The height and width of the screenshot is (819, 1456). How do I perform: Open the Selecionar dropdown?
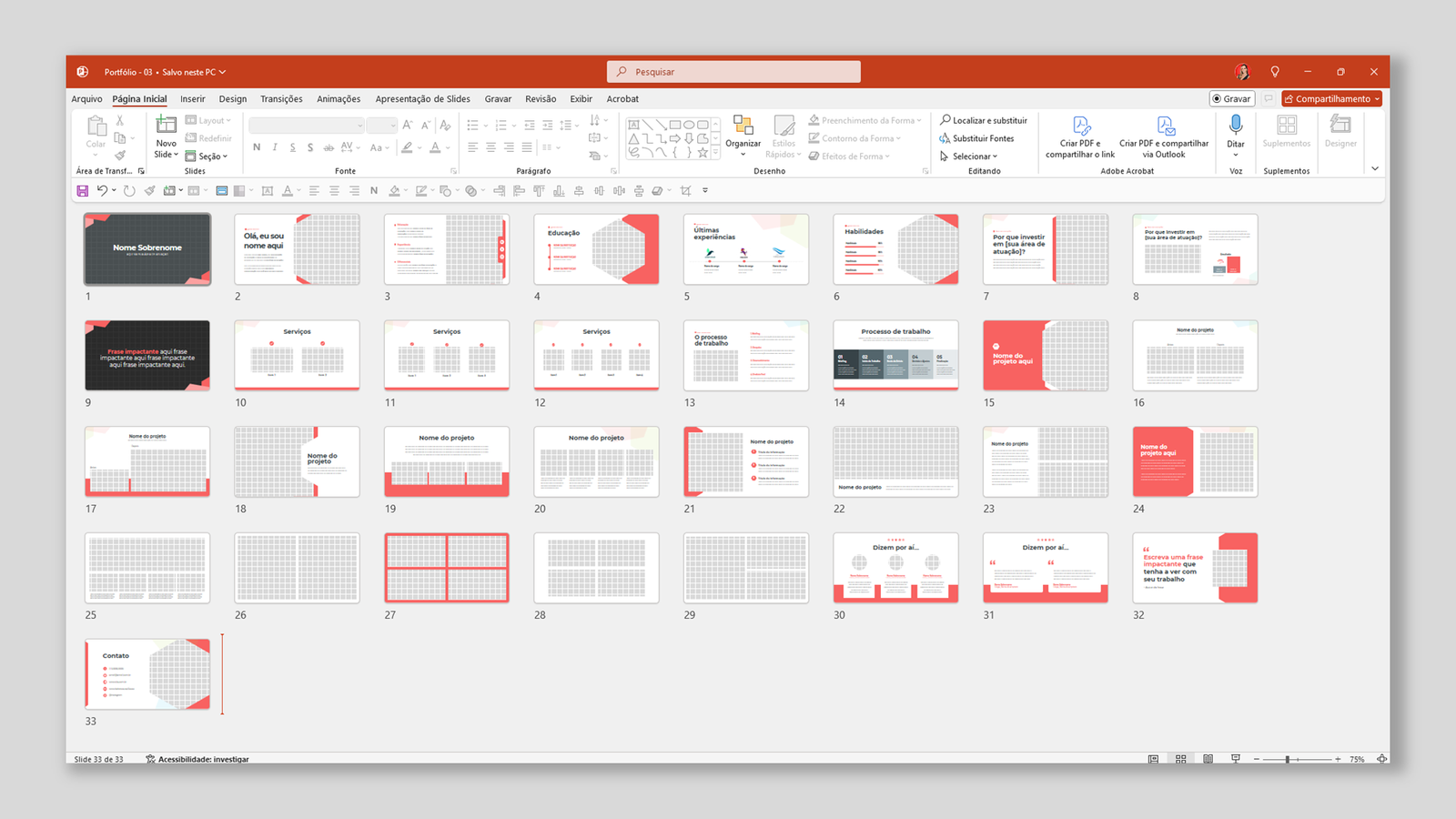coord(970,157)
